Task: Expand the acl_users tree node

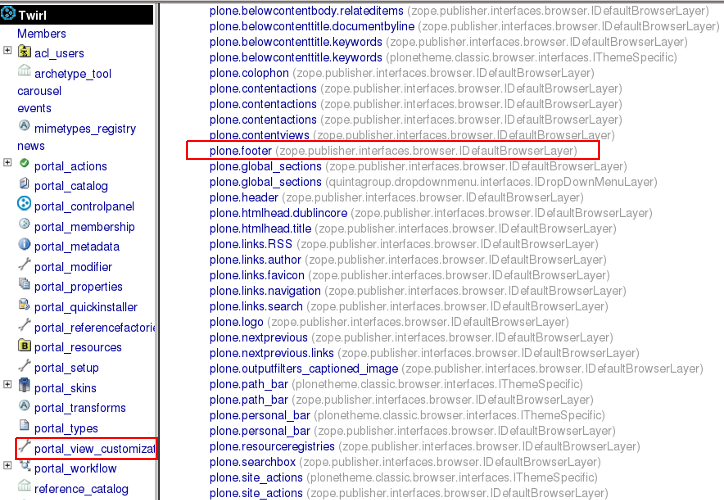Action: tap(7, 50)
